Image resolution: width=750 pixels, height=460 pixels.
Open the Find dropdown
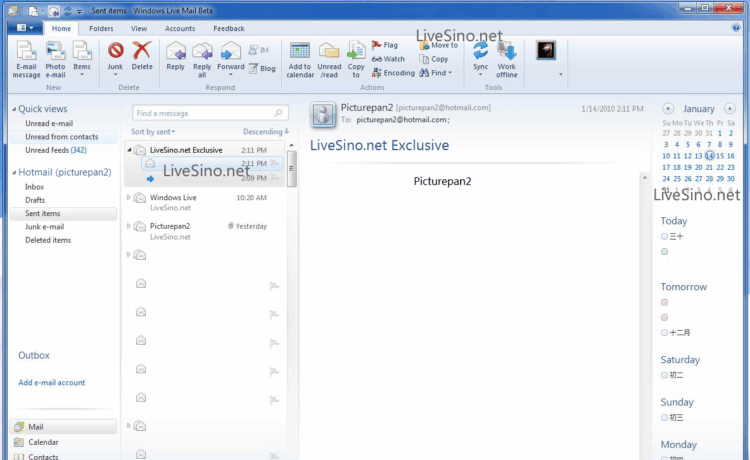pos(436,73)
